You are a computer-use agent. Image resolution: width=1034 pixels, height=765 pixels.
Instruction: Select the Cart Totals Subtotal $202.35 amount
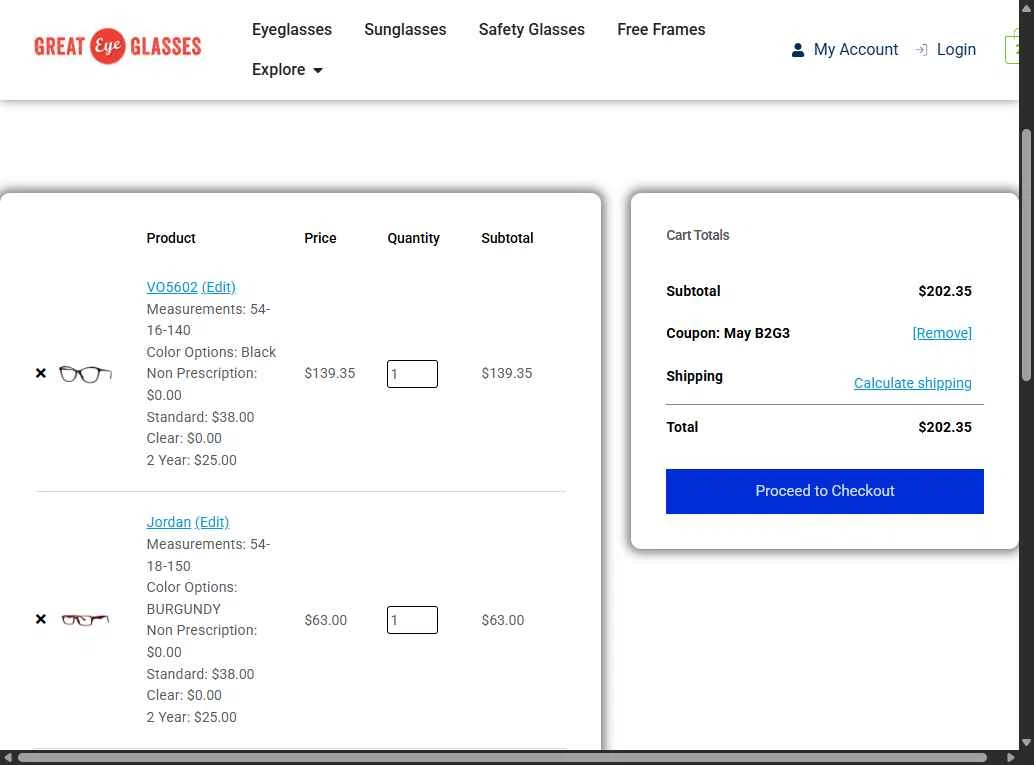[944, 291]
